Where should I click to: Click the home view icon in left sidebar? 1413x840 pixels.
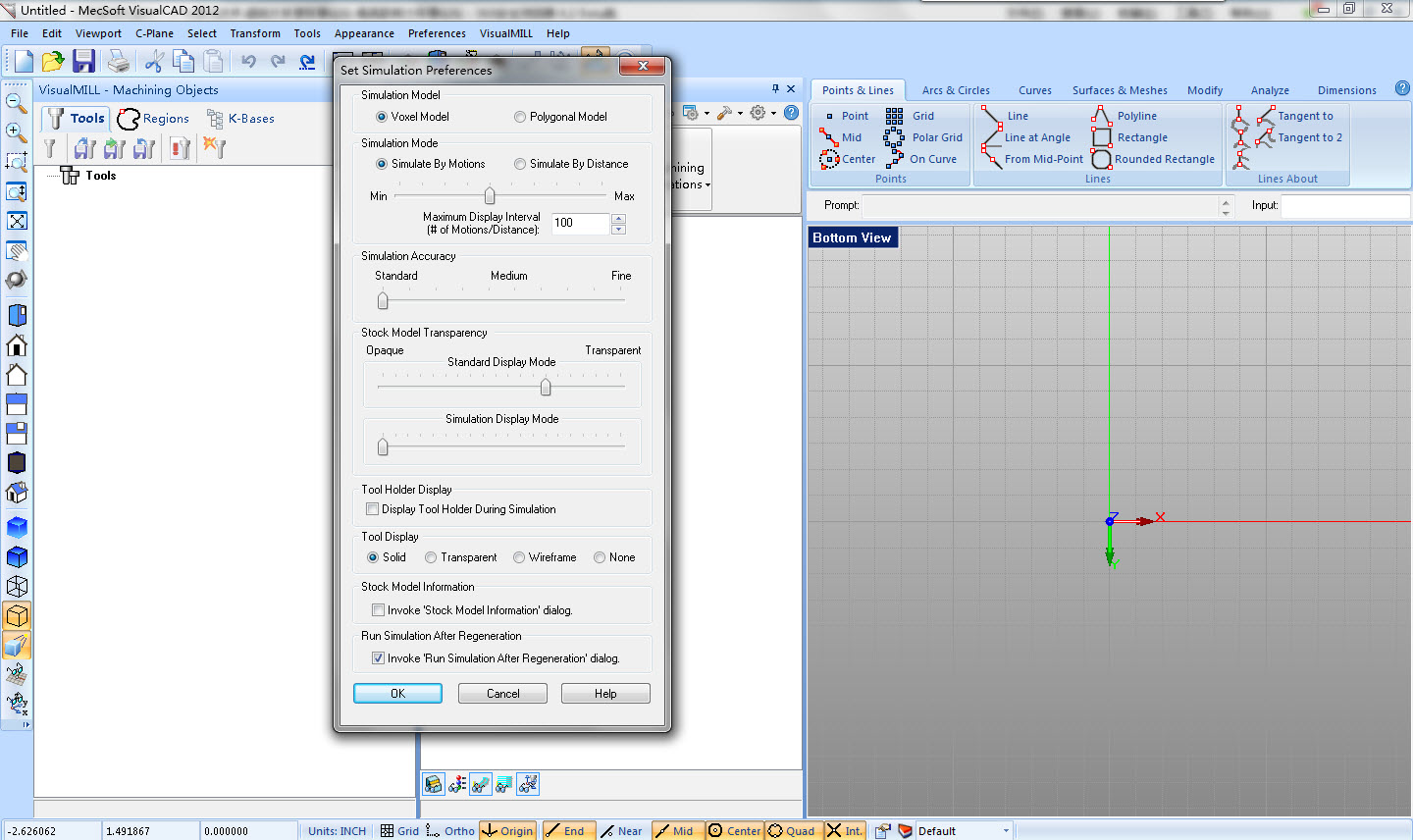[x=17, y=344]
